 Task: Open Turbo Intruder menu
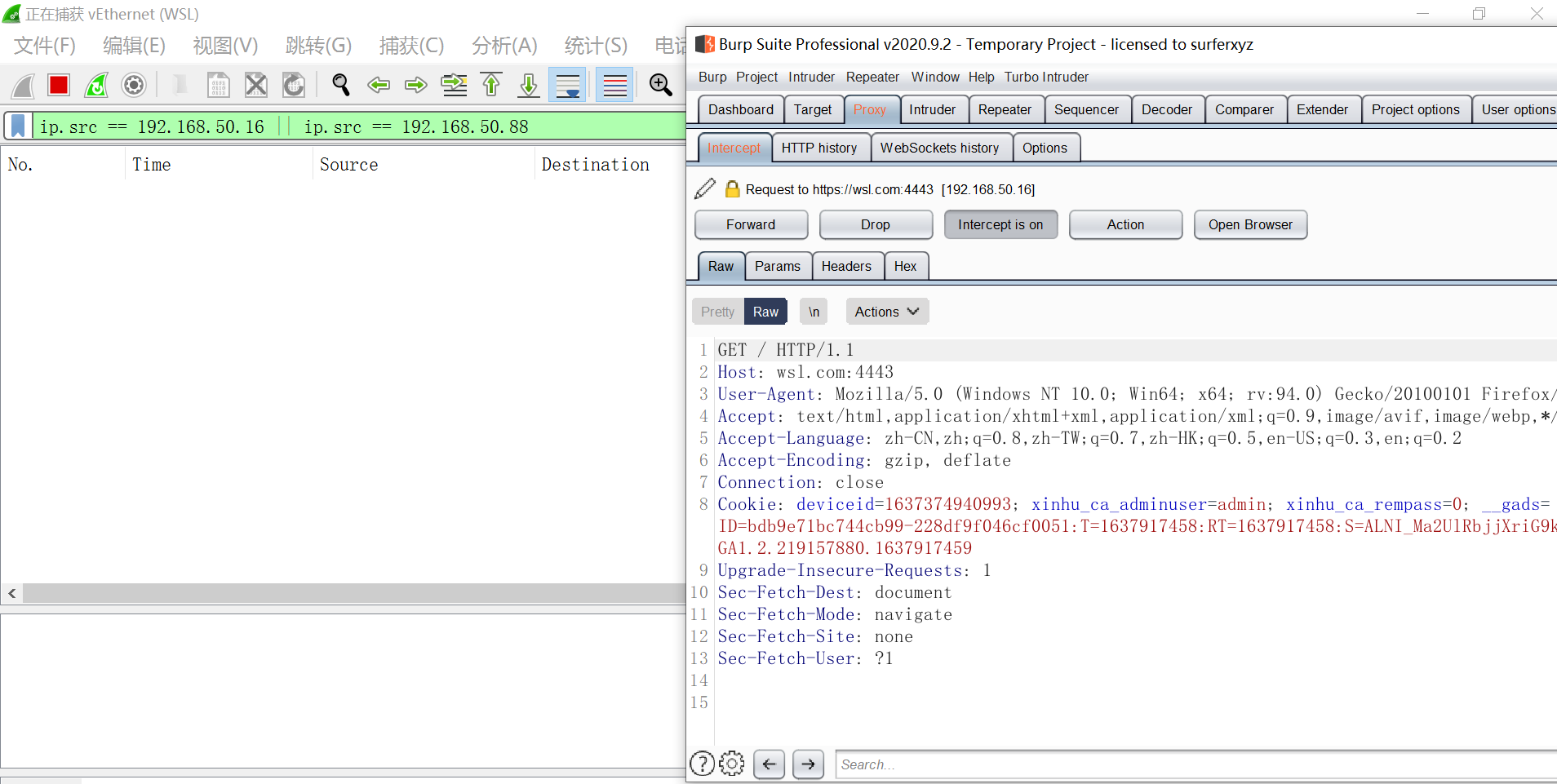click(x=1046, y=77)
